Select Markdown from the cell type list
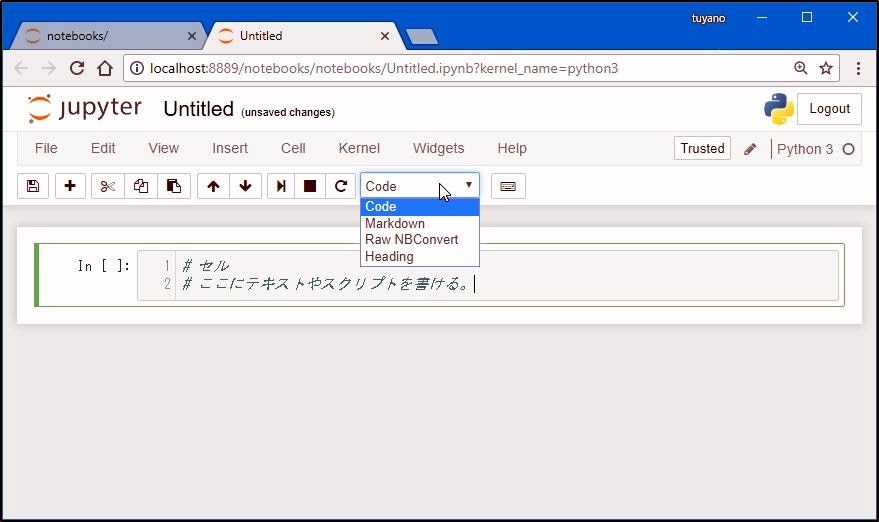 tap(395, 223)
